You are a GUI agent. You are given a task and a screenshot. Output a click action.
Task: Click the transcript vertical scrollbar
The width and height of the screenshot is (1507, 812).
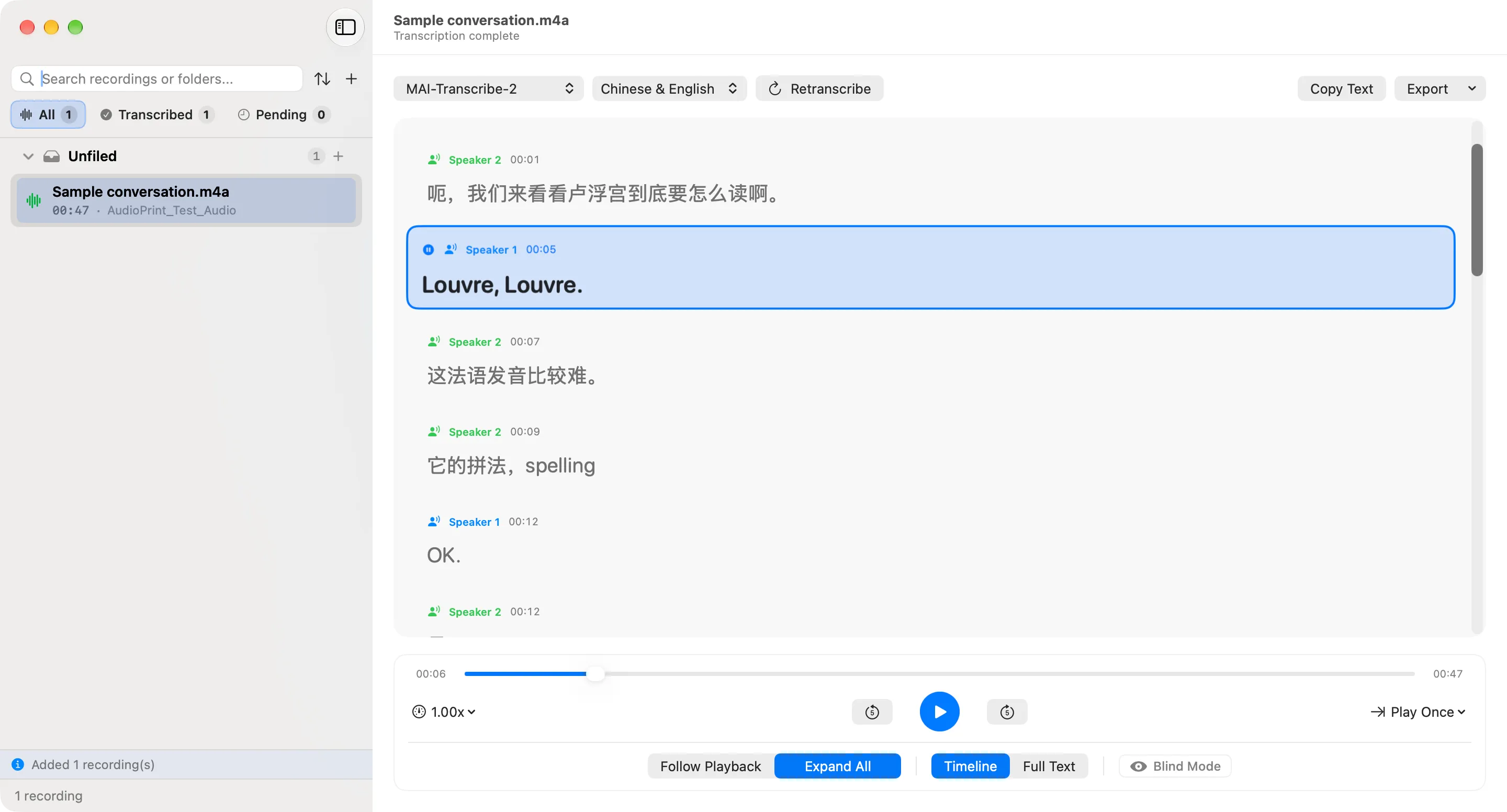(1477, 209)
